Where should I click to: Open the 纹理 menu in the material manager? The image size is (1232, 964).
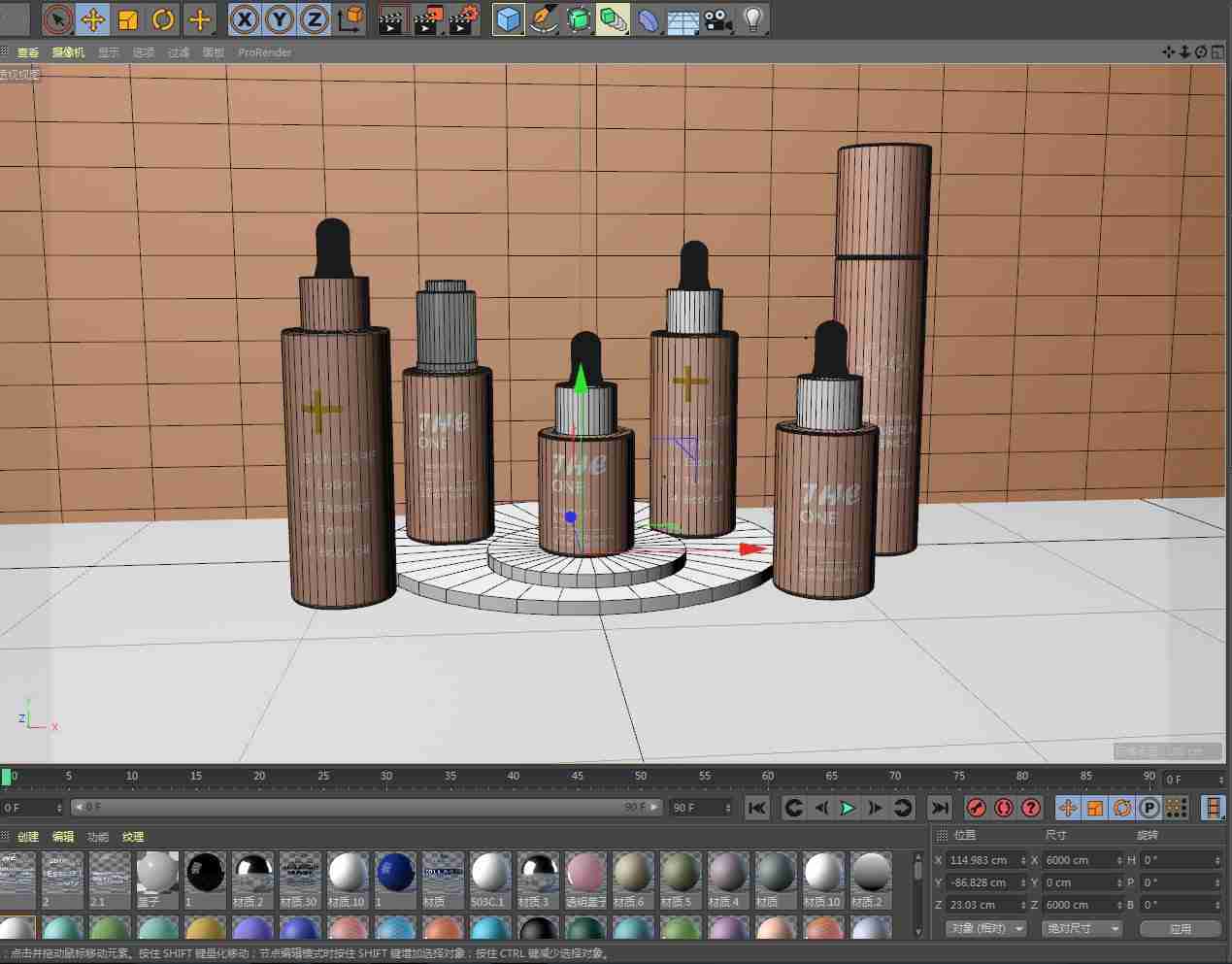pos(133,836)
